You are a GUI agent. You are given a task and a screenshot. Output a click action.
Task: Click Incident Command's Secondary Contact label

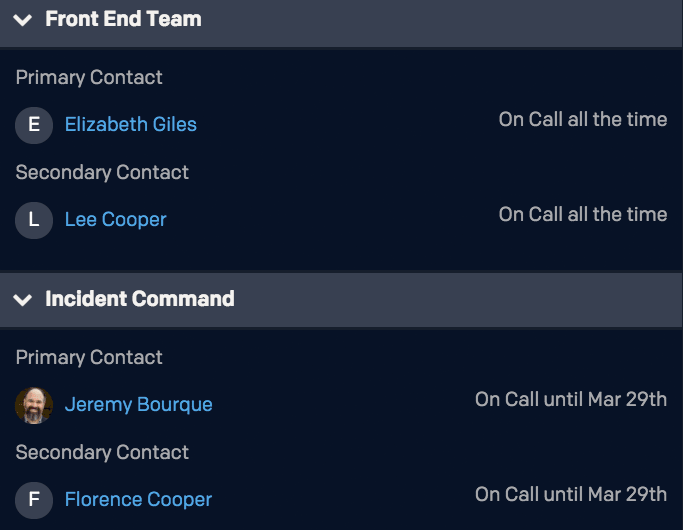click(x=102, y=452)
